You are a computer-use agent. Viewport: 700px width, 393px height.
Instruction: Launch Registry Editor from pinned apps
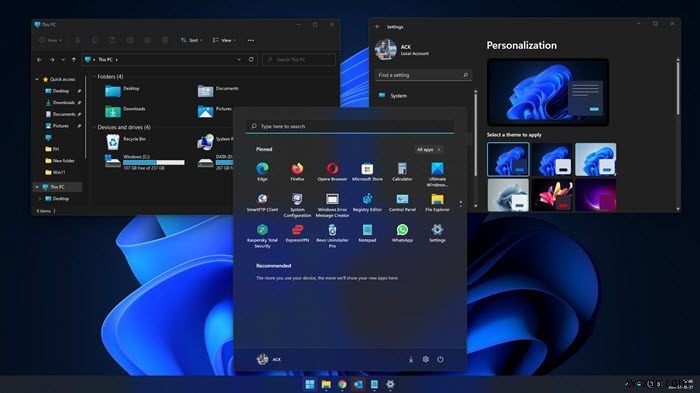[x=367, y=202]
